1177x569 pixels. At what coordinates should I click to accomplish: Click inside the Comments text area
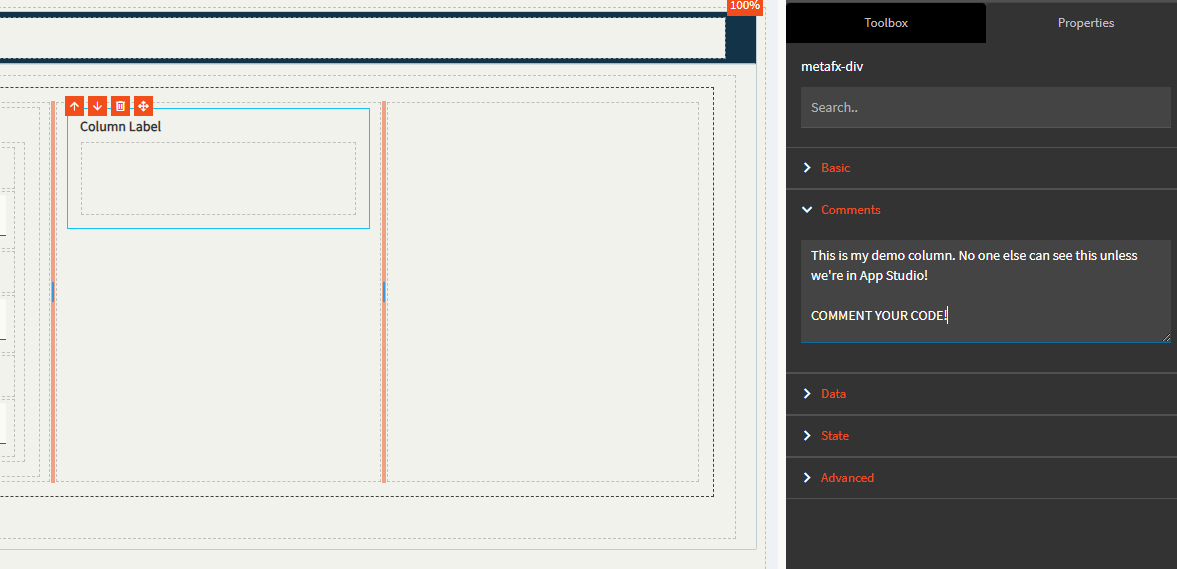[x=986, y=291]
